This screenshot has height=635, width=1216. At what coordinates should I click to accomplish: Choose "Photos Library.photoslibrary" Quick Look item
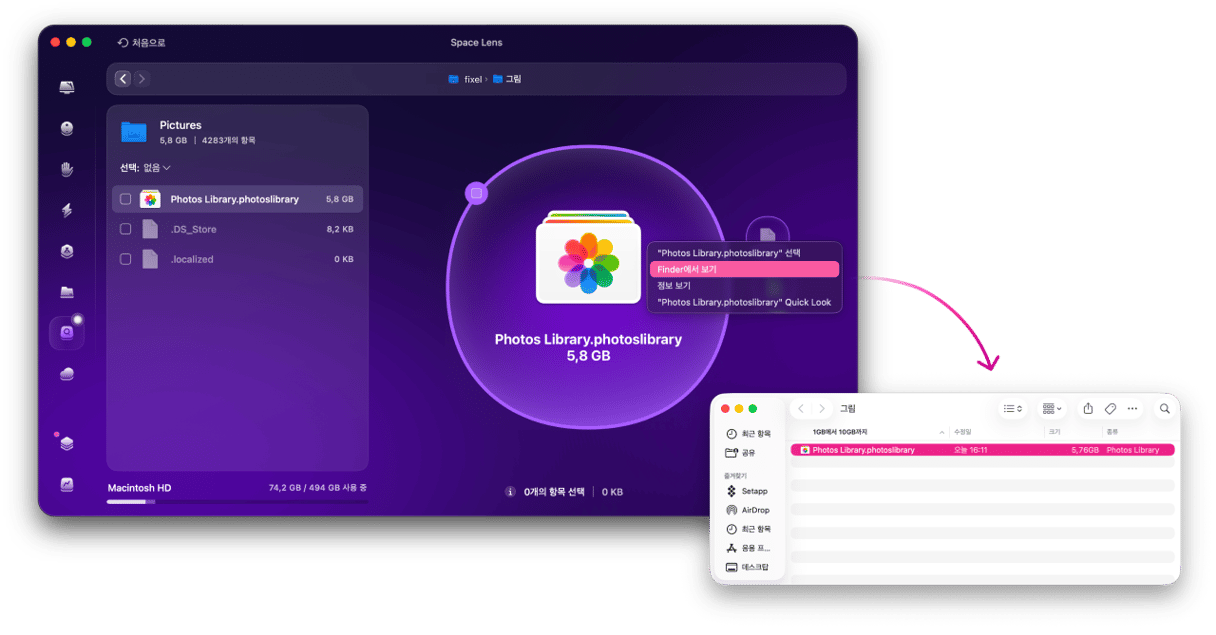click(744, 303)
